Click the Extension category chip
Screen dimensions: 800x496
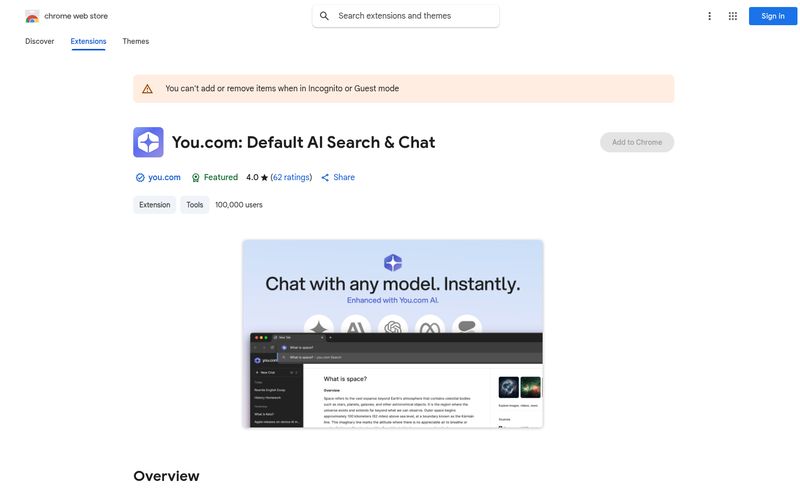155,205
